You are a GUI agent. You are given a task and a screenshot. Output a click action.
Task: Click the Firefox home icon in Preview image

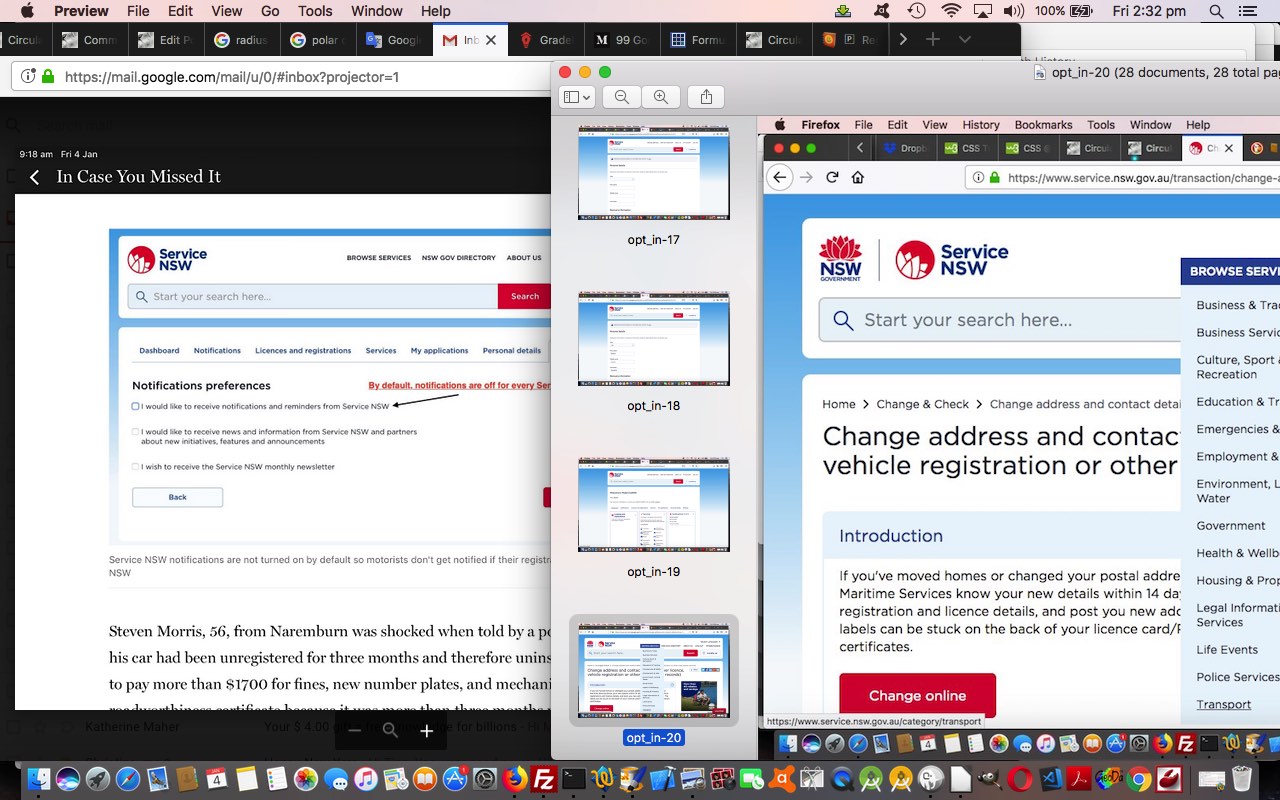click(857, 177)
